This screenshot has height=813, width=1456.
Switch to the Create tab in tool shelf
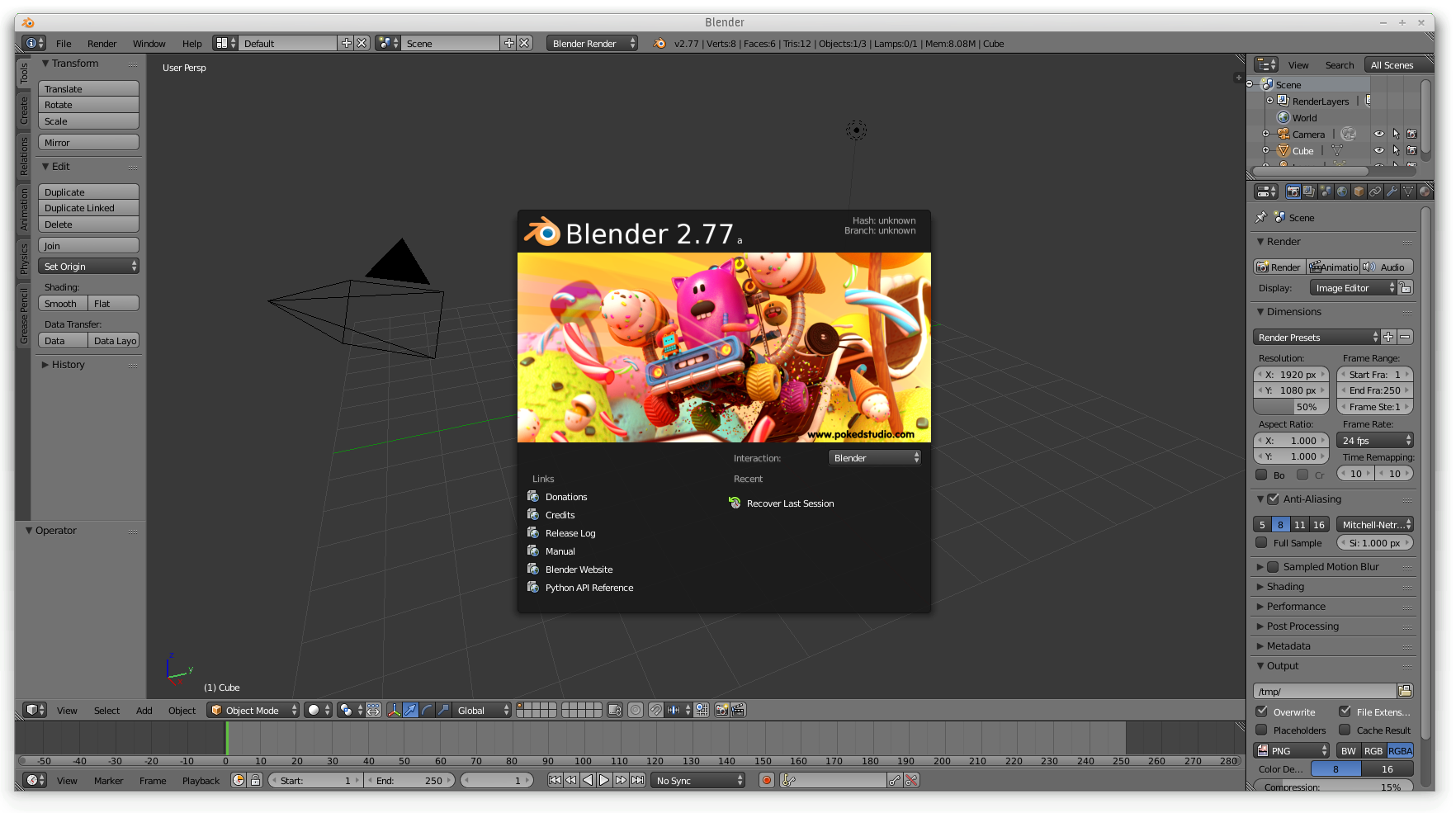(x=23, y=110)
